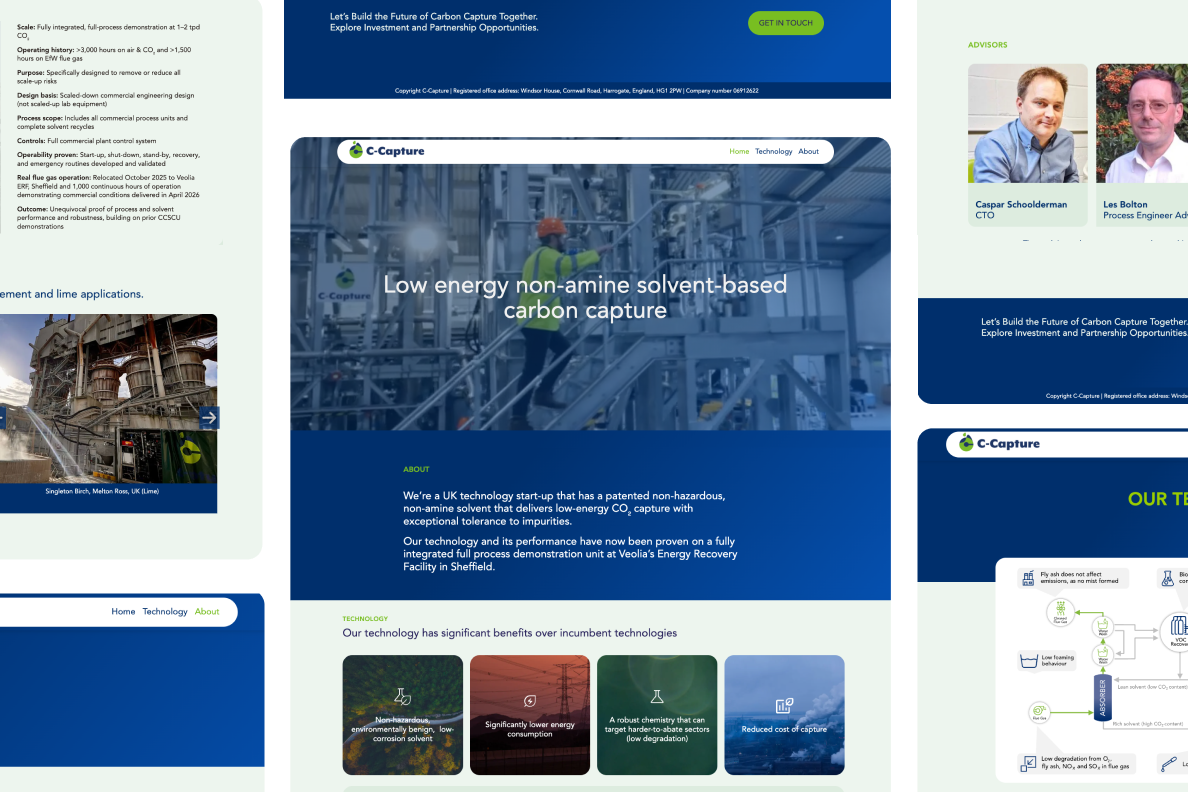Click "Let's Build the Future" text beside GET IN TOUCH
This screenshot has width=1188, height=792.
click(x=434, y=22)
